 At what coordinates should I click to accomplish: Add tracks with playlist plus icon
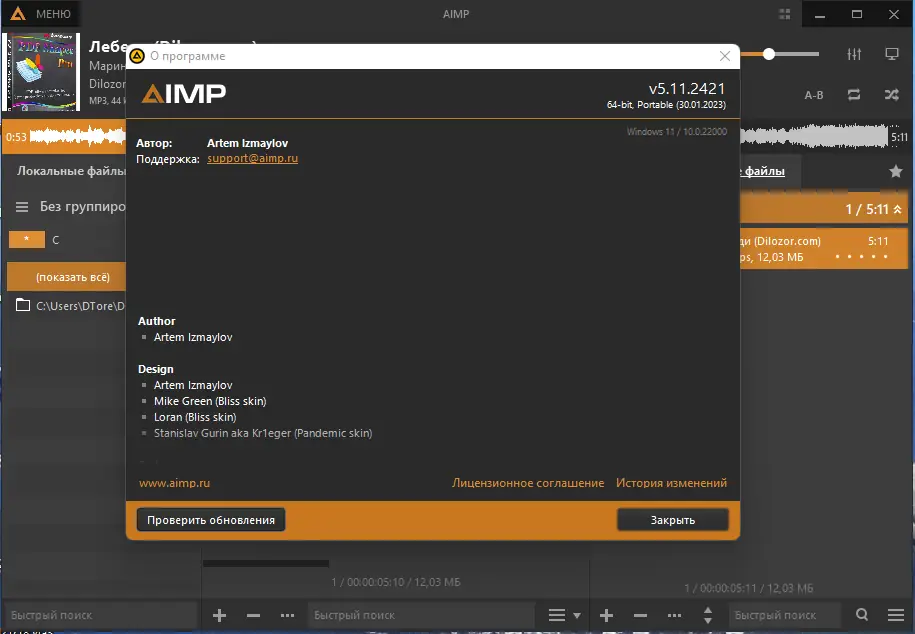606,615
